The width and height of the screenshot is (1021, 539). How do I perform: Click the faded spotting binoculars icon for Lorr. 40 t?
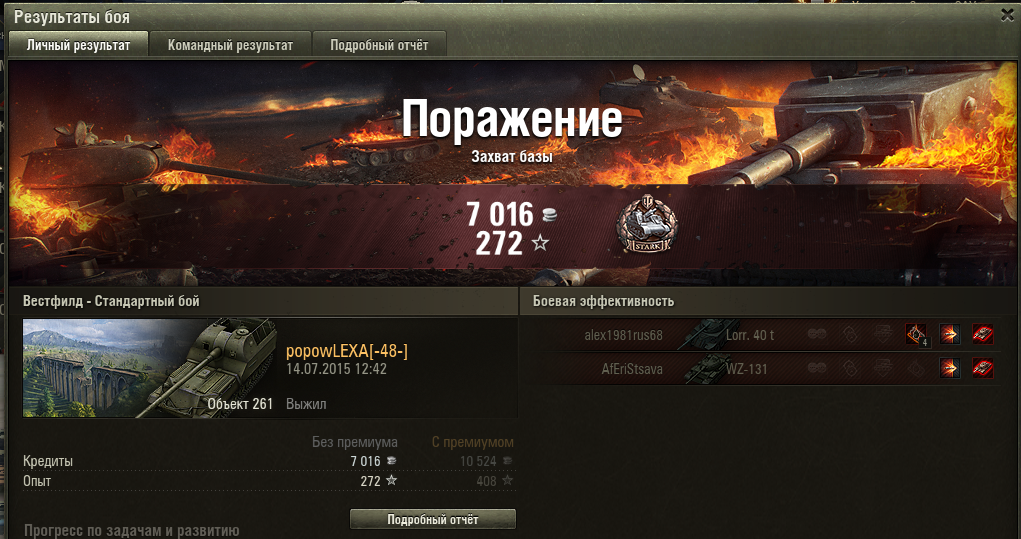pos(817,335)
